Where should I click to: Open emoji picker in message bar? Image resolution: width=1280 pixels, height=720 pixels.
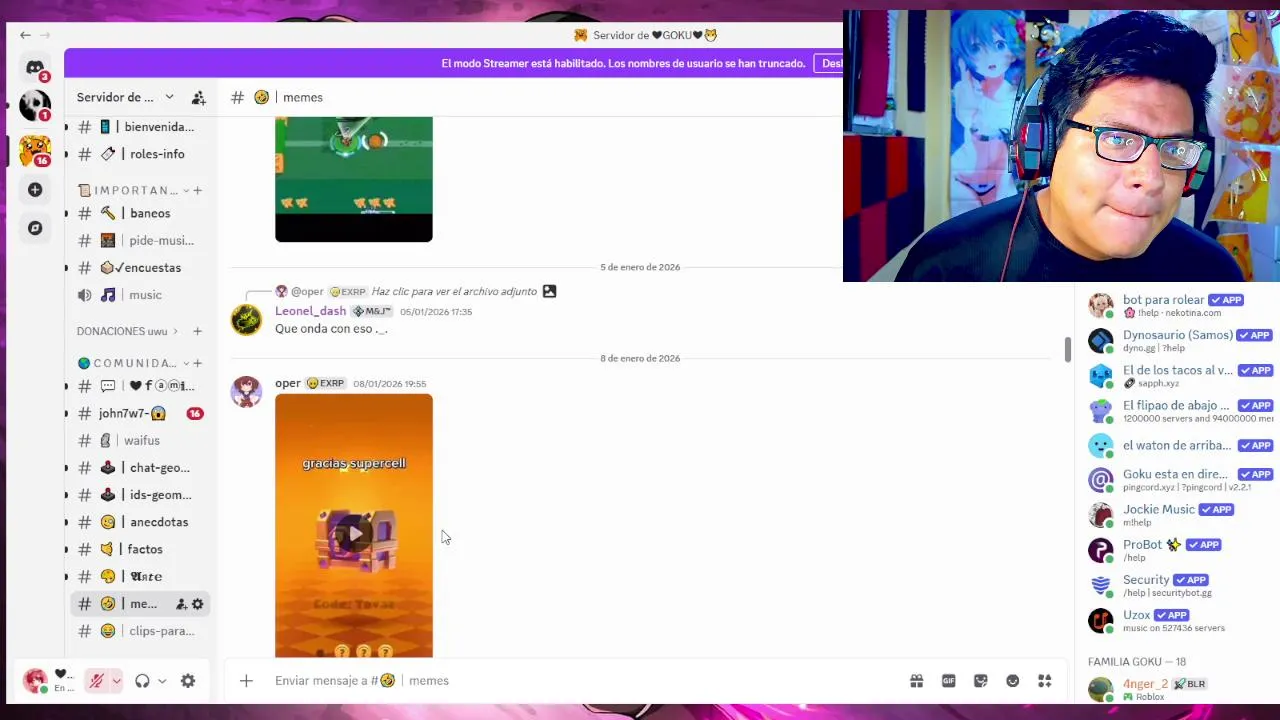(1012, 681)
